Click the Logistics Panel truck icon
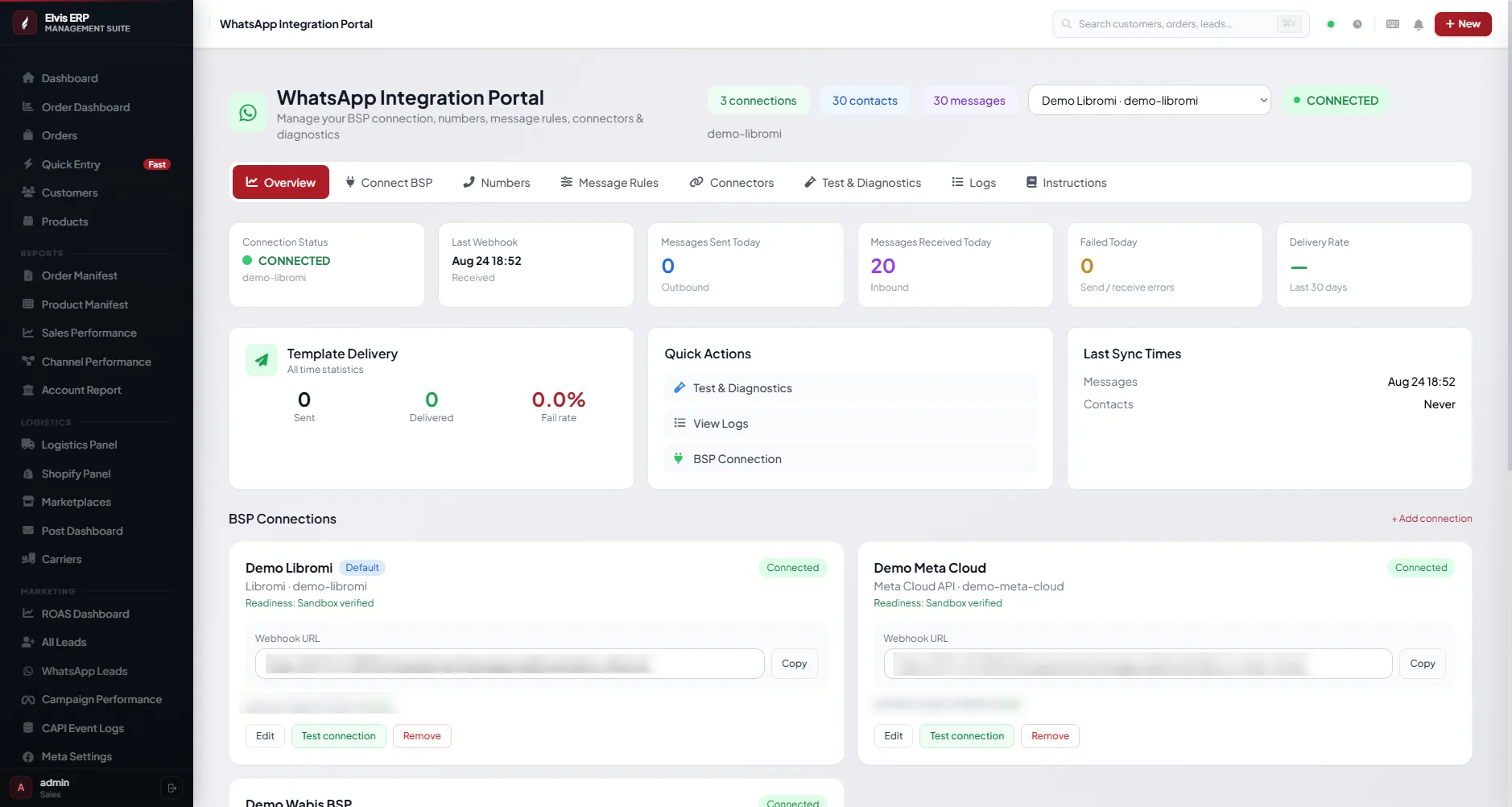This screenshot has width=1512, height=807. [x=28, y=445]
